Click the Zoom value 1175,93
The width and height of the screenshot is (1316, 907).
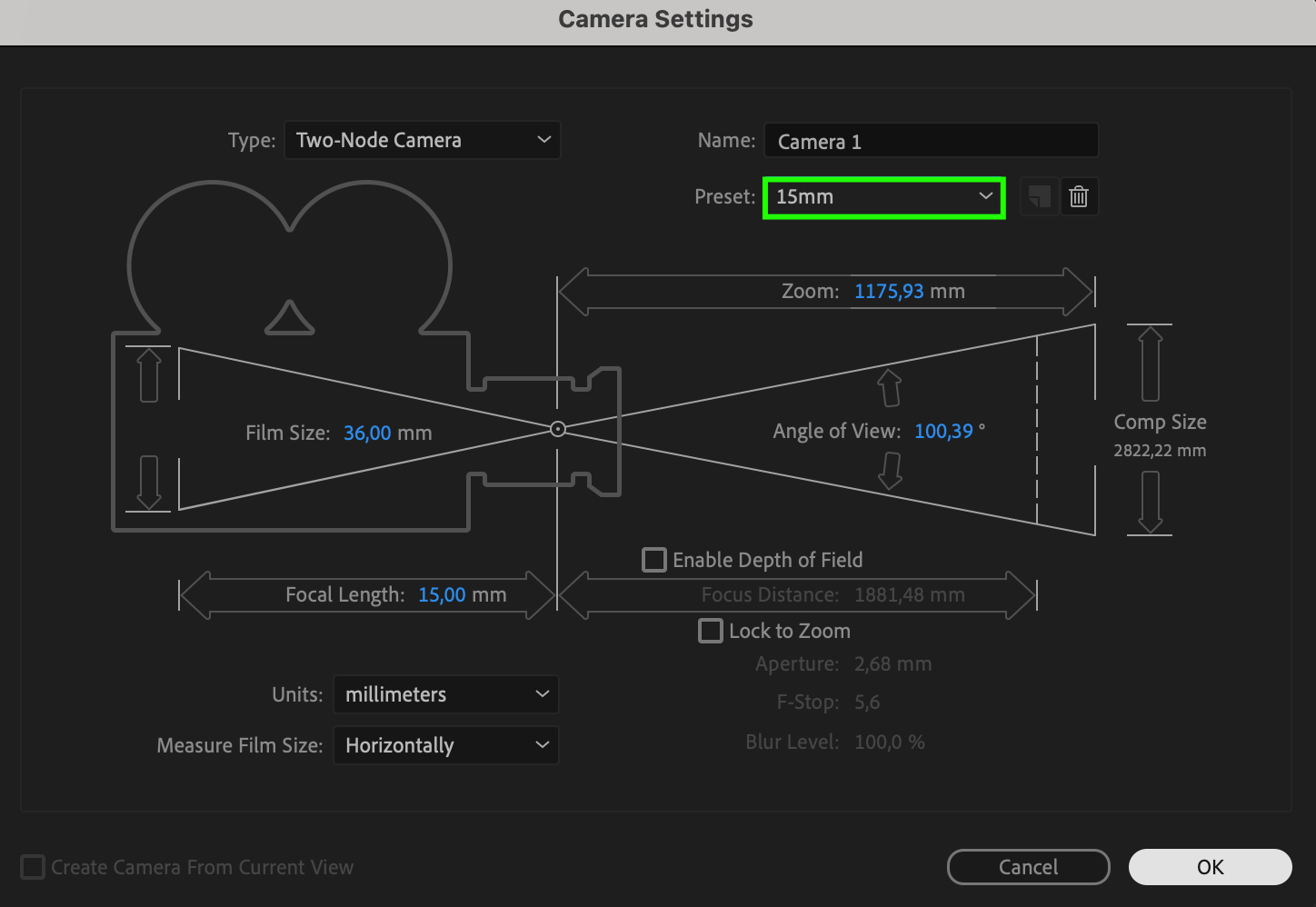[x=889, y=292]
